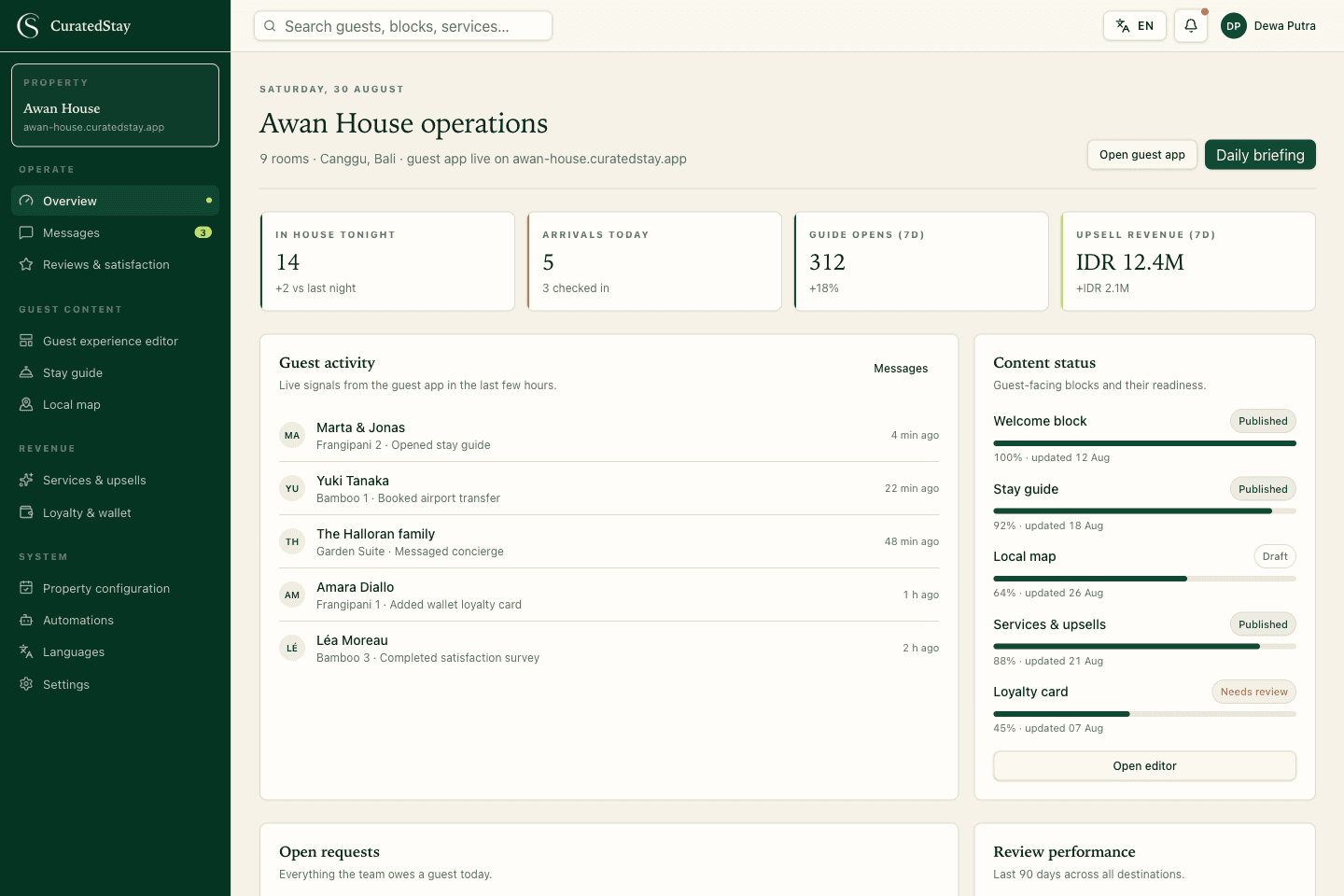The height and width of the screenshot is (896, 1344).
Task: Open Automations page
Action: (115, 620)
